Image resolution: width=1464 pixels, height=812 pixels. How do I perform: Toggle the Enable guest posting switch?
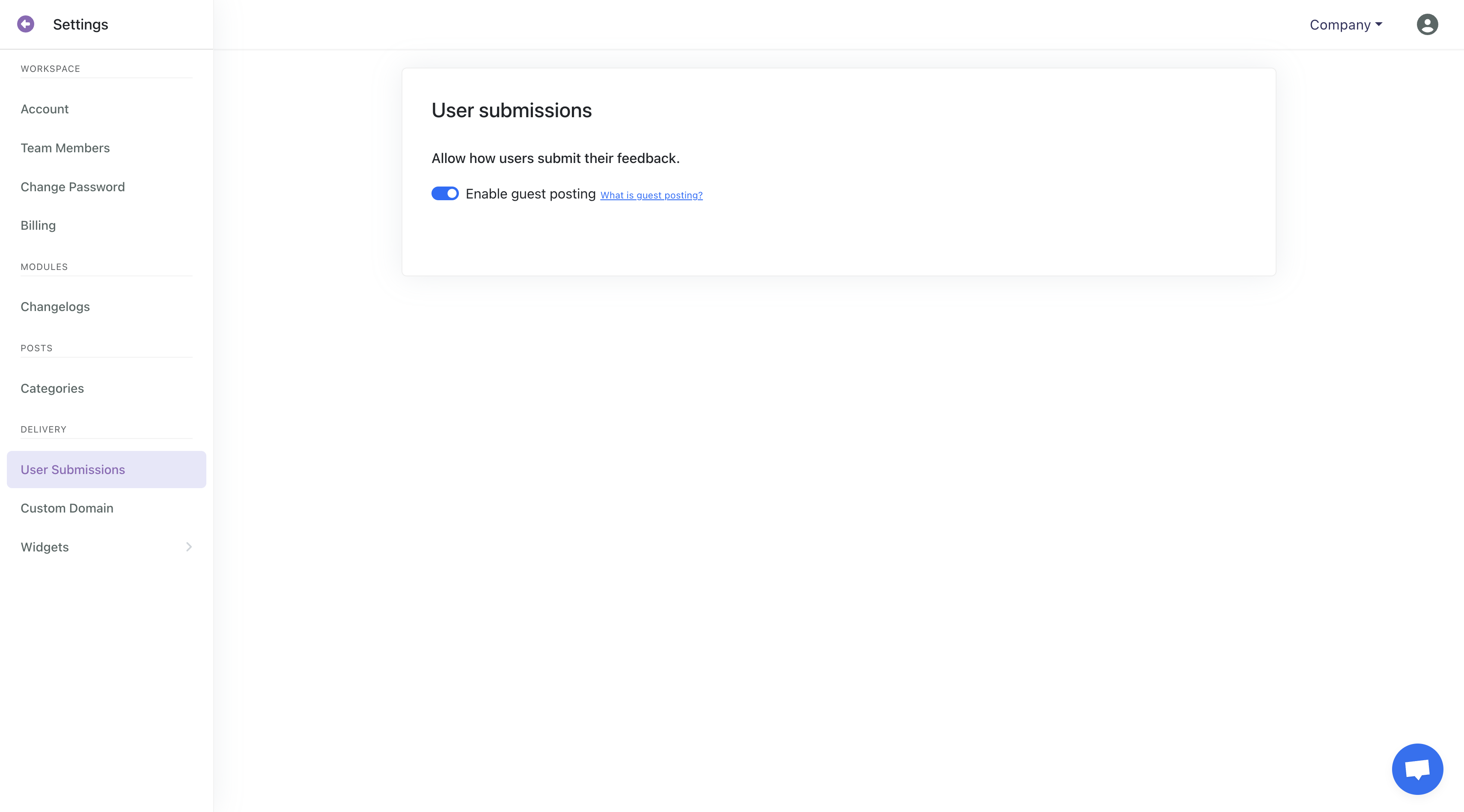click(444, 194)
